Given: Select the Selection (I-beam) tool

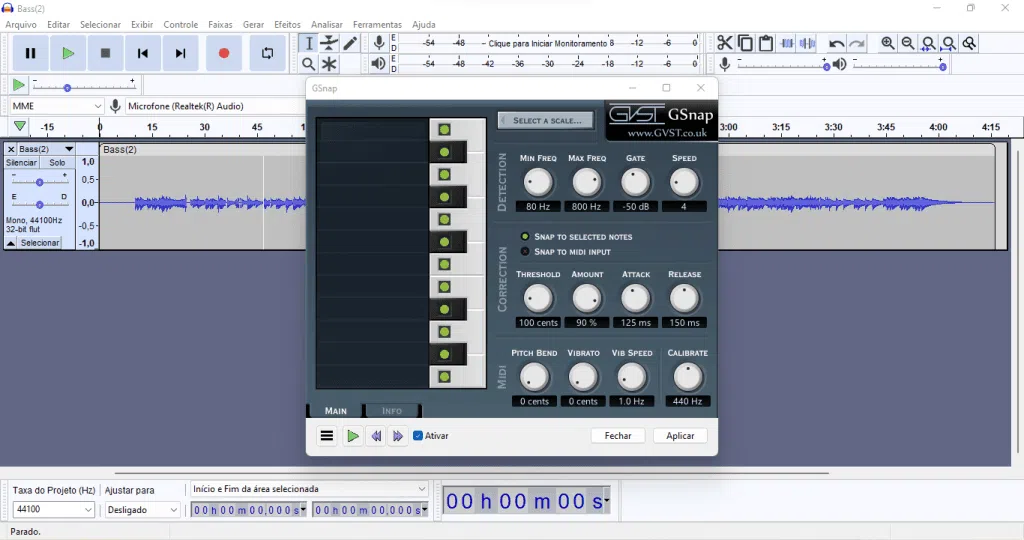Looking at the screenshot, I should pos(309,43).
